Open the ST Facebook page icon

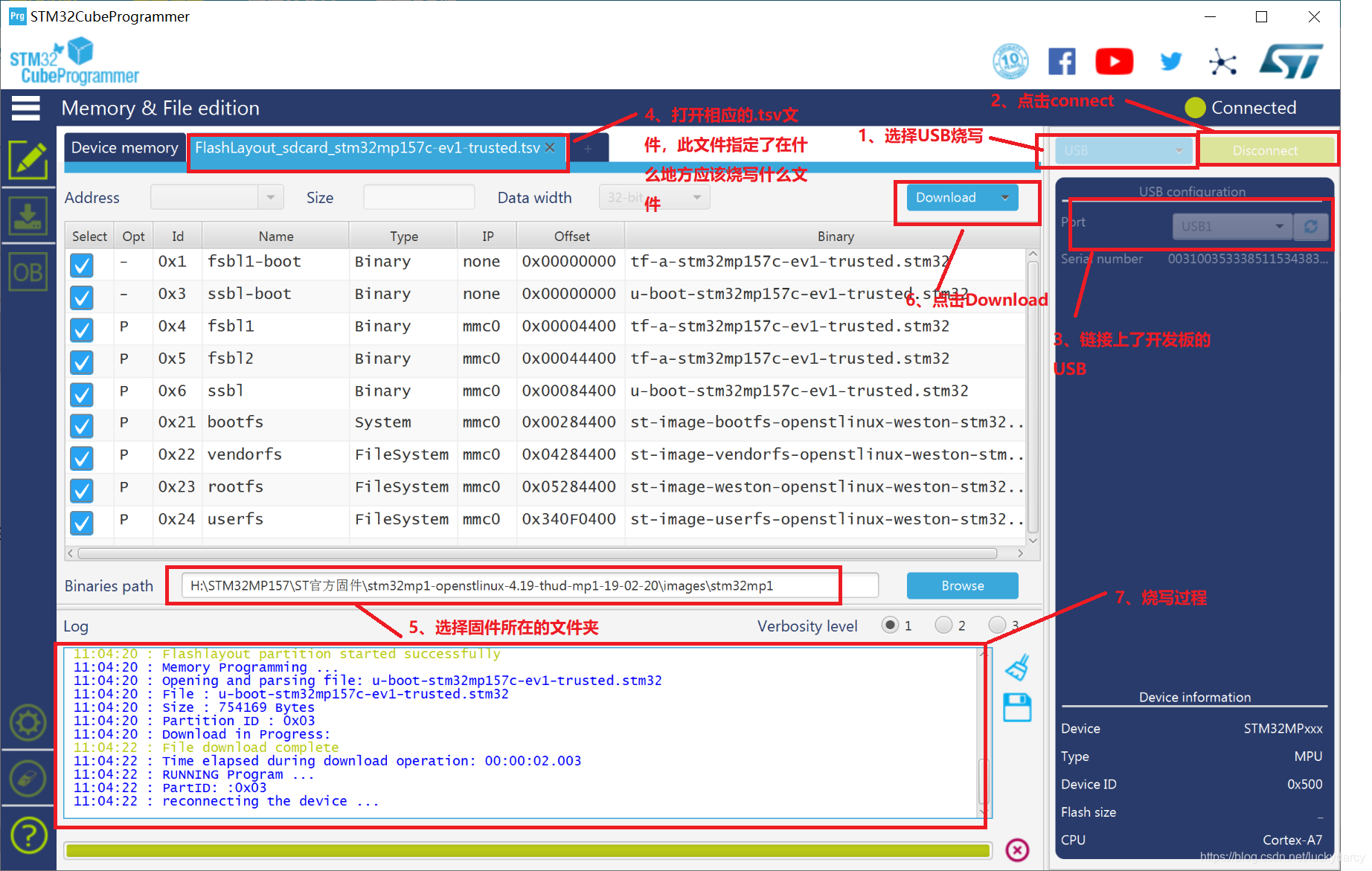tap(1062, 61)
